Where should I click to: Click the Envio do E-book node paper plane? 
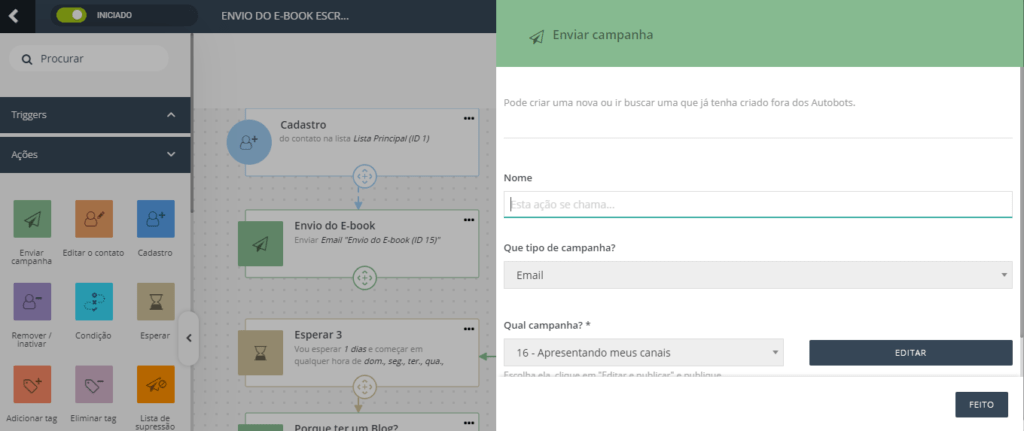[261, 244]
